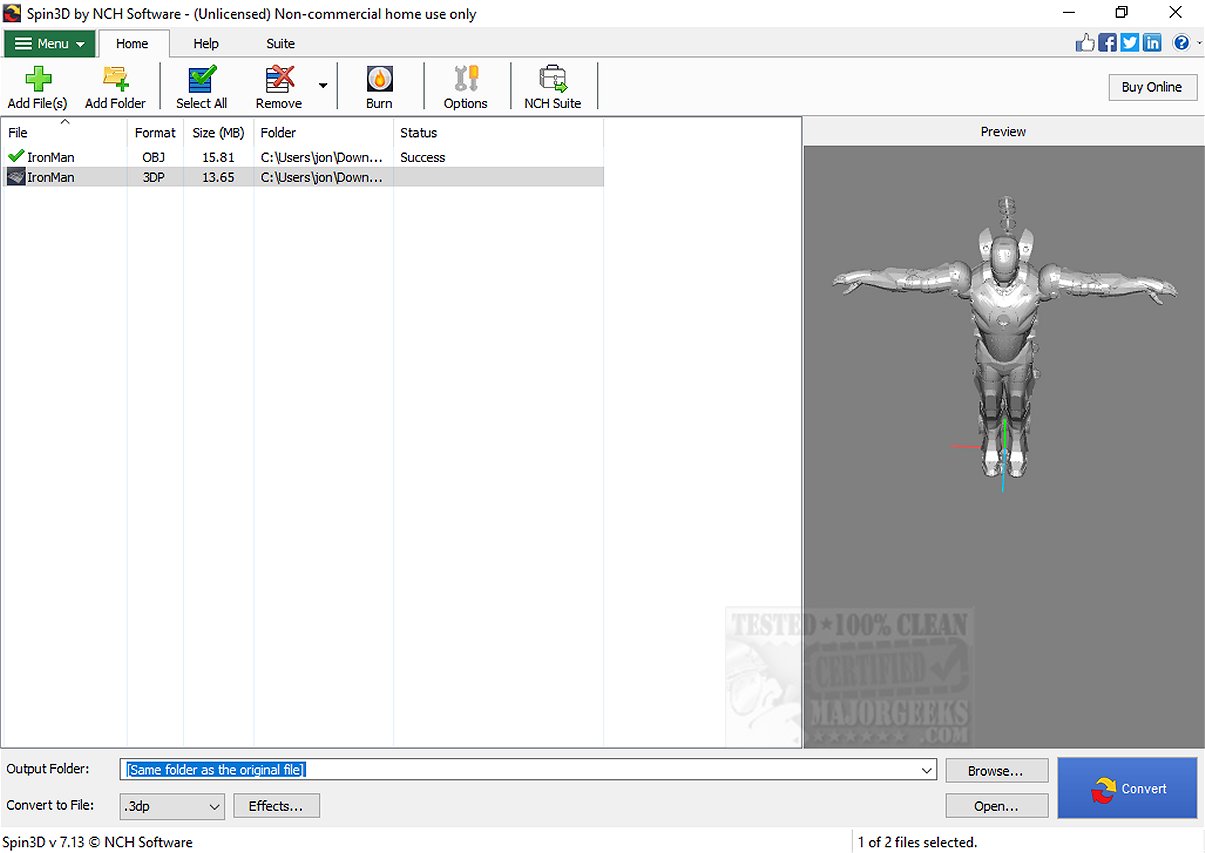Image resolution: width=1205 pixels, height=853 pixels.
Task: Share via the Facebook icon
Action: coord(1108,42)
